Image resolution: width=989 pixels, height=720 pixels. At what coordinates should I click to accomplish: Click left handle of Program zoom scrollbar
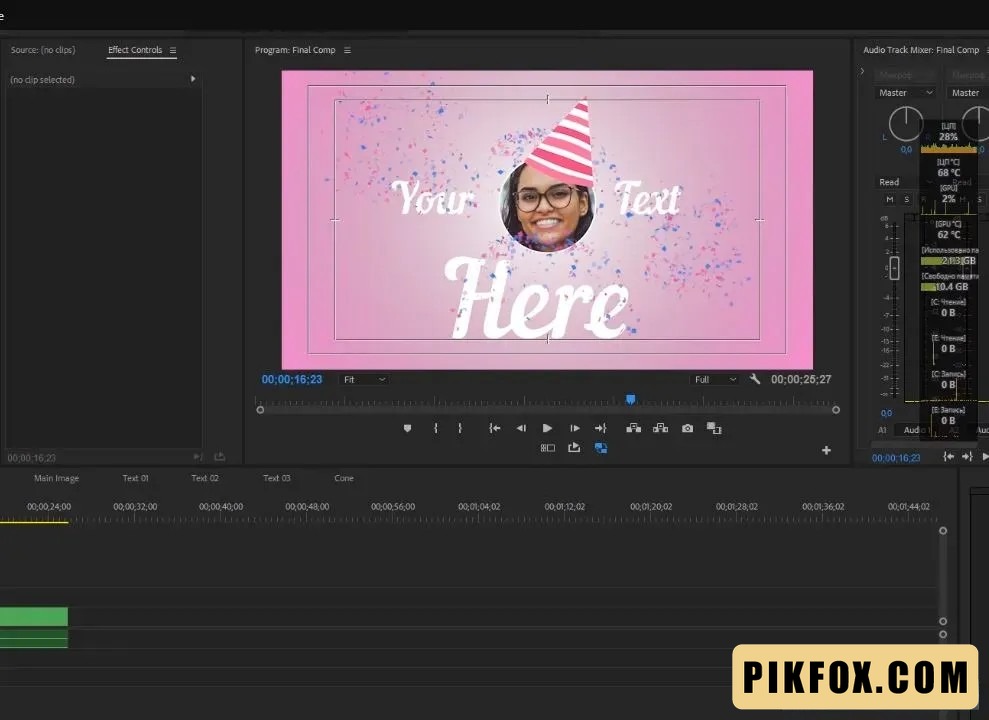click(x=260, y=410)
